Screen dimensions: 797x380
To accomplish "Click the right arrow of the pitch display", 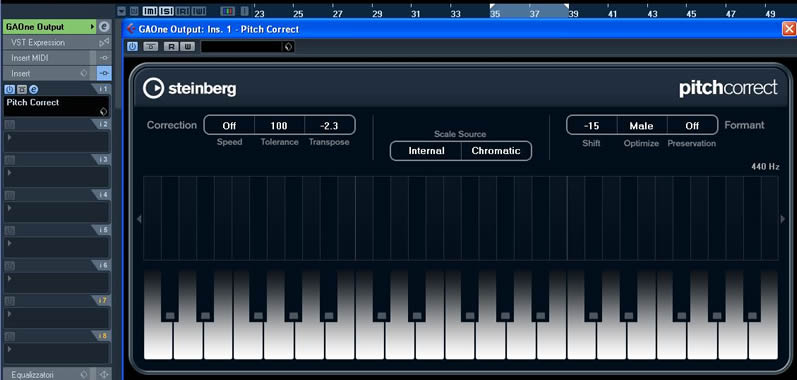I will click(x=783, y=219).
